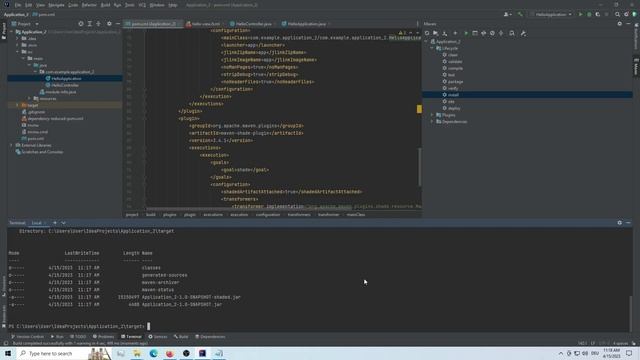Select the clean lifecycle goal
Viewport: 640px width, 360px height.
[x=453, y=55]
